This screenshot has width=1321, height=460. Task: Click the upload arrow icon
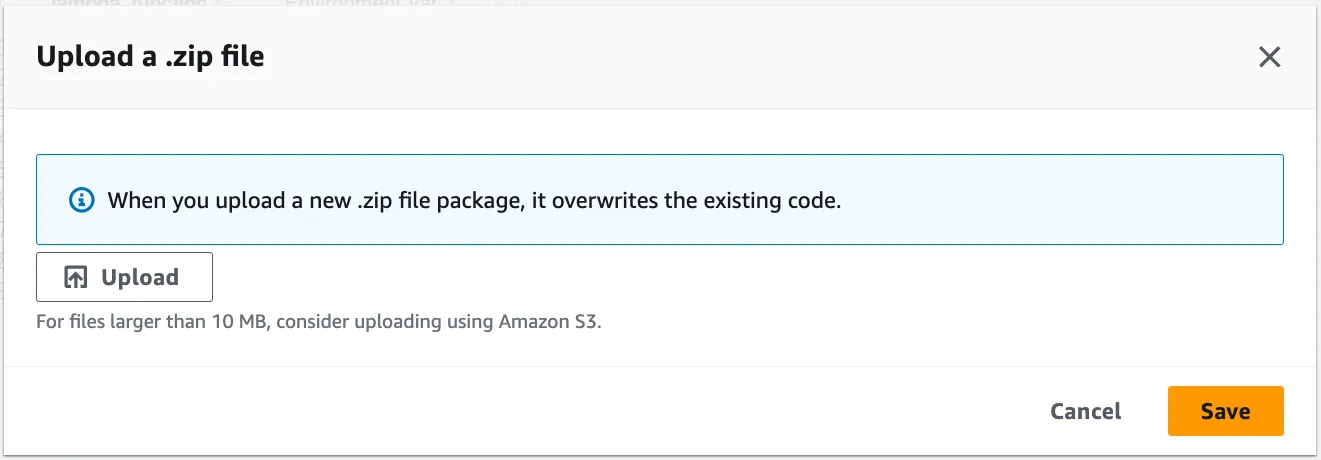pyautogui.click(x=76, y=277)
